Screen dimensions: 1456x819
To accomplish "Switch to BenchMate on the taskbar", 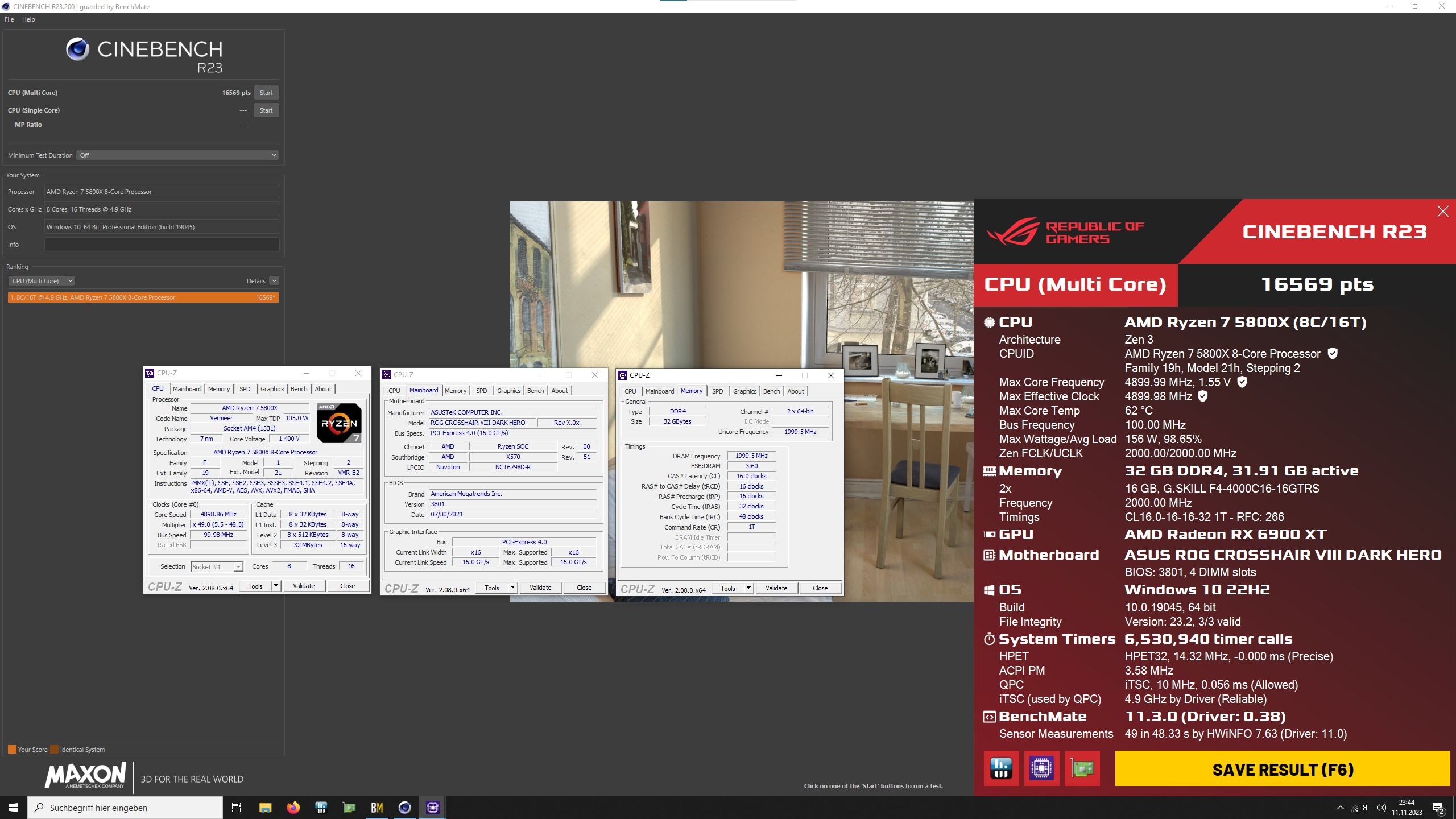I will pos(377,808).
